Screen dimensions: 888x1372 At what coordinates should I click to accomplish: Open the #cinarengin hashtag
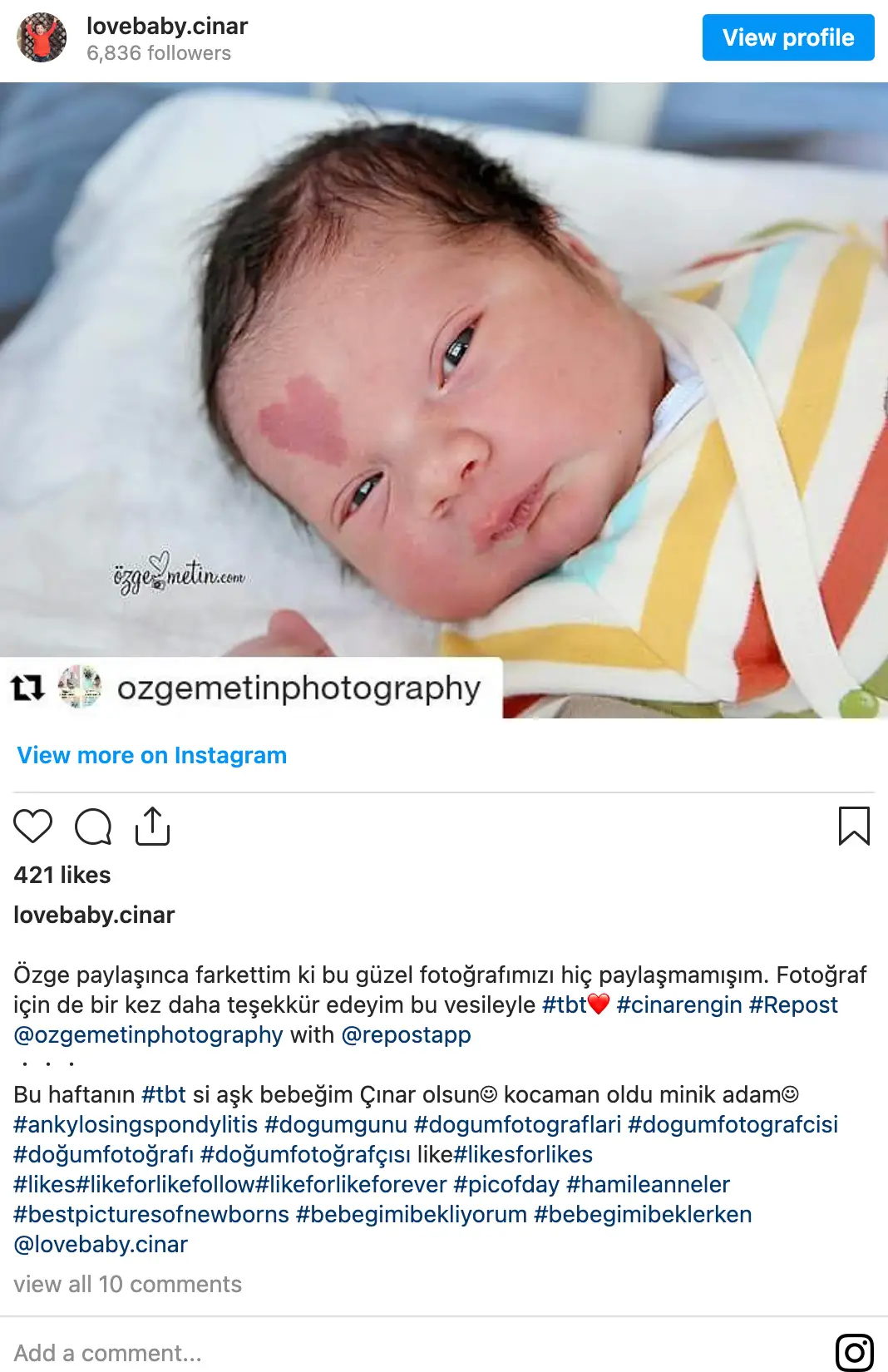point(678,1004)
